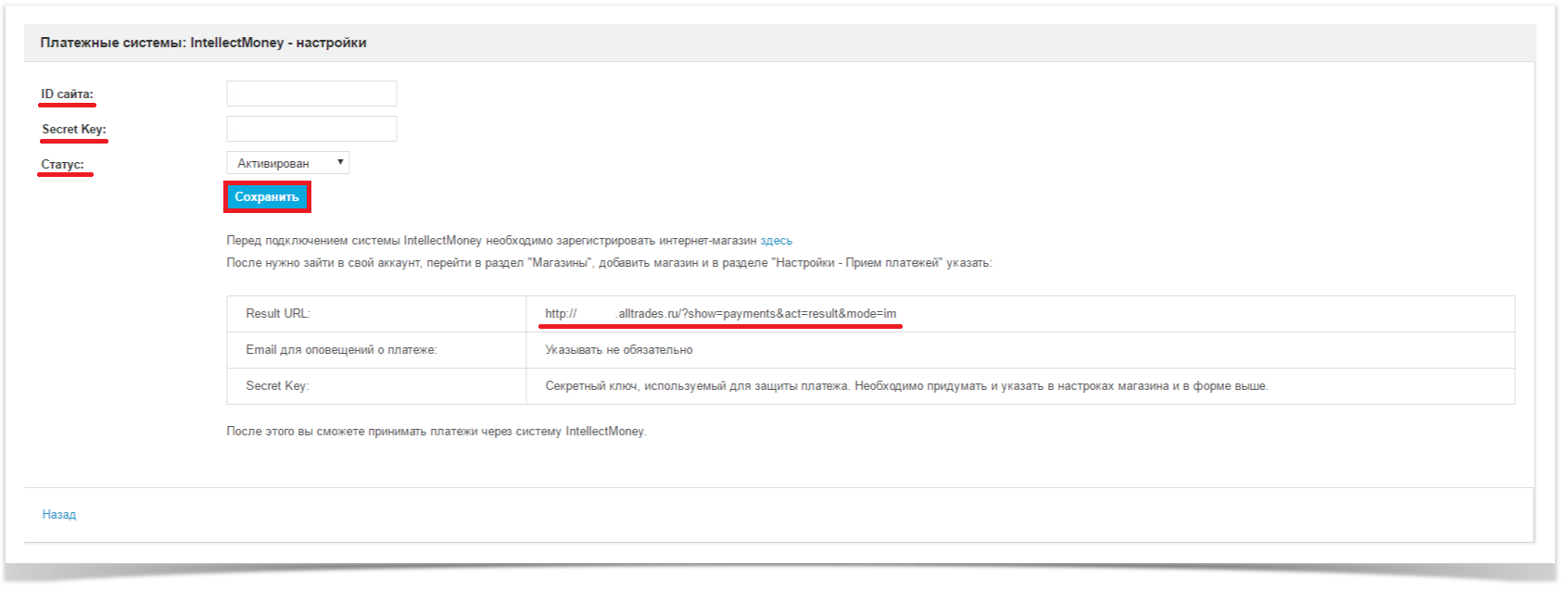The width and height of the screenshot is (1568, 590).
Task: Go back via the Назад link
Action: [59, 515]
